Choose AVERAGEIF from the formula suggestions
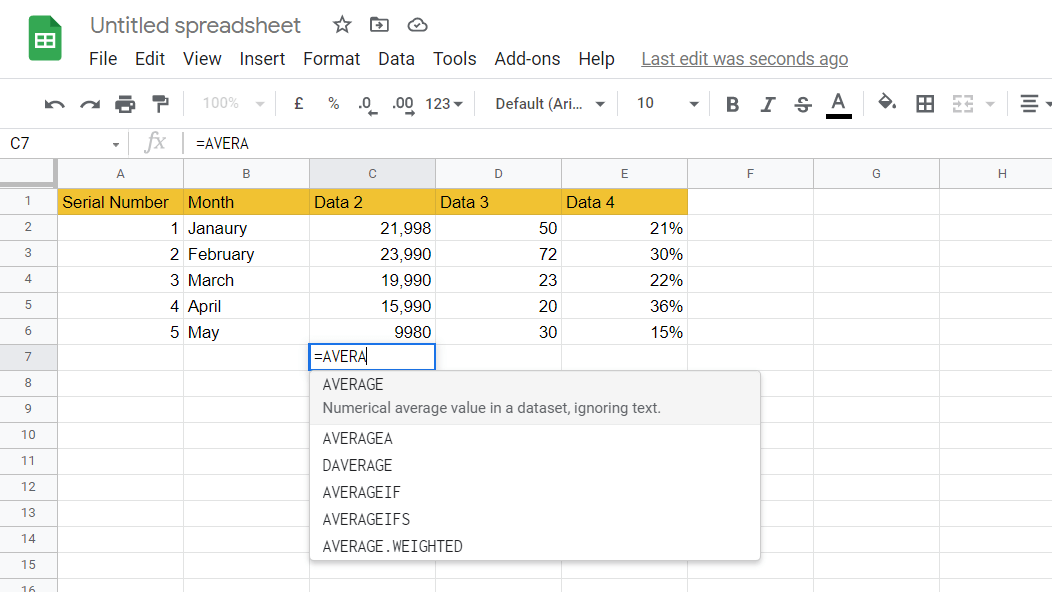 (362, 492)
